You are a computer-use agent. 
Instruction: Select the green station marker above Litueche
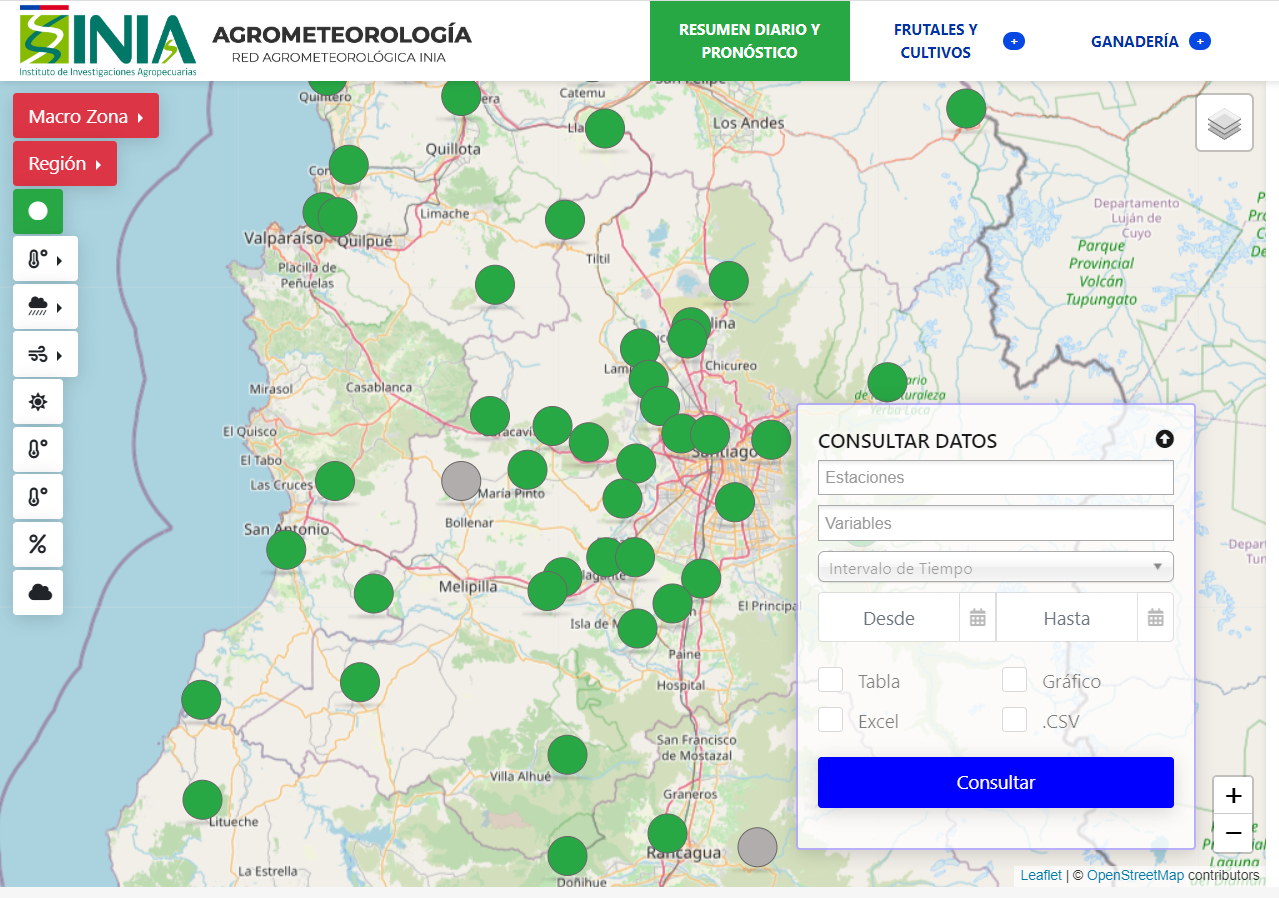pyautogui.click(x=202, y=800)
